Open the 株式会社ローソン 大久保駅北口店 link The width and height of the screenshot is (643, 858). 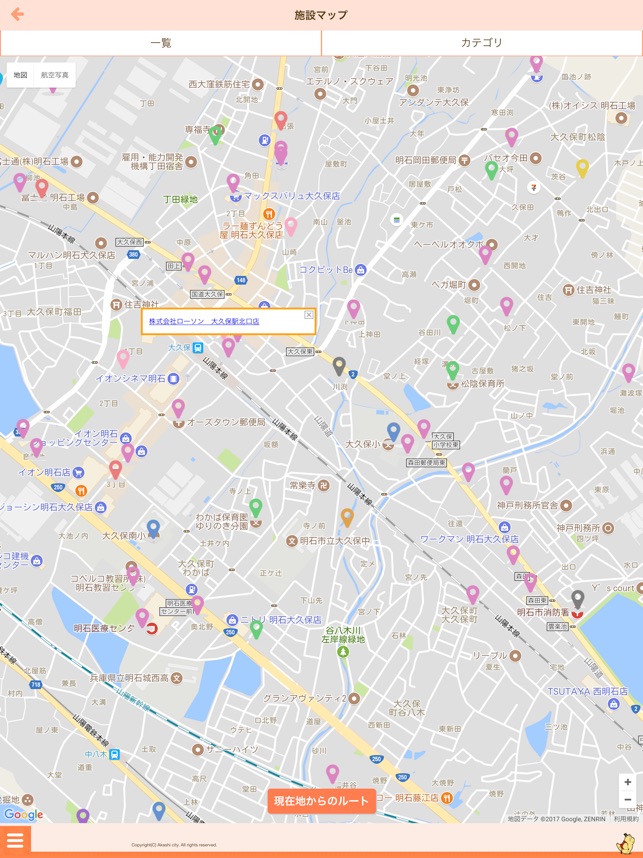point(204,321)
